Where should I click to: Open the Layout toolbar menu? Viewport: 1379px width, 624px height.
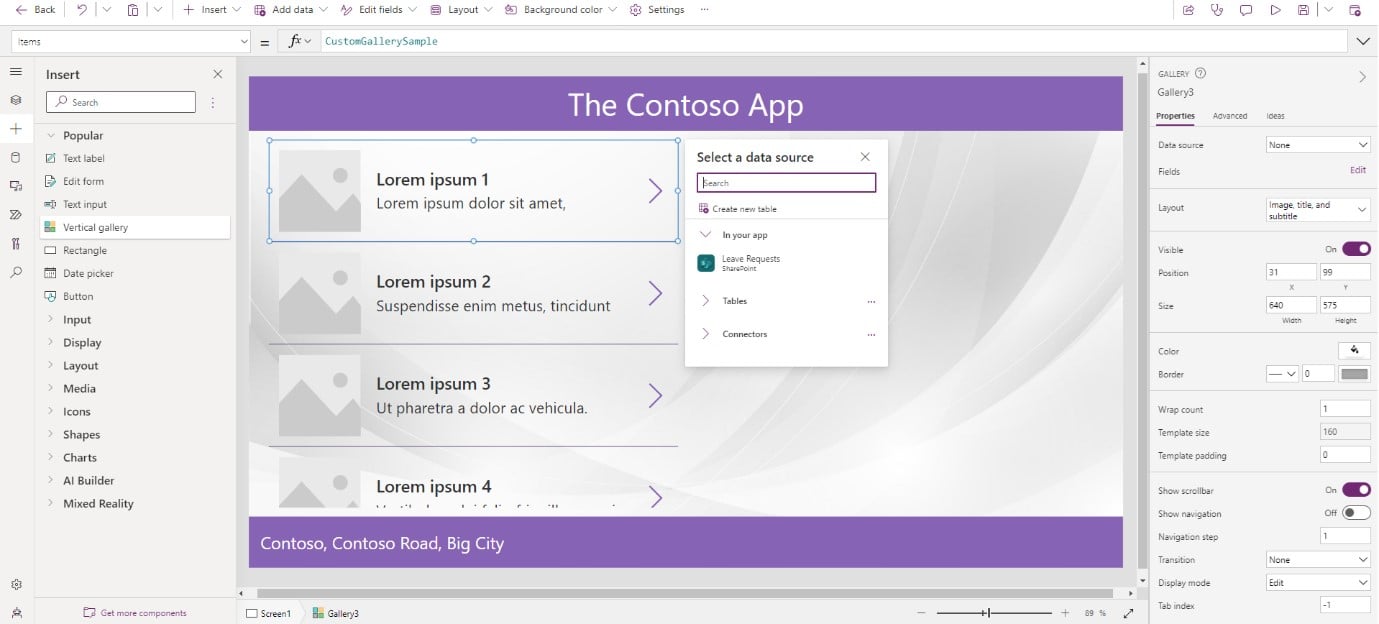461,10
